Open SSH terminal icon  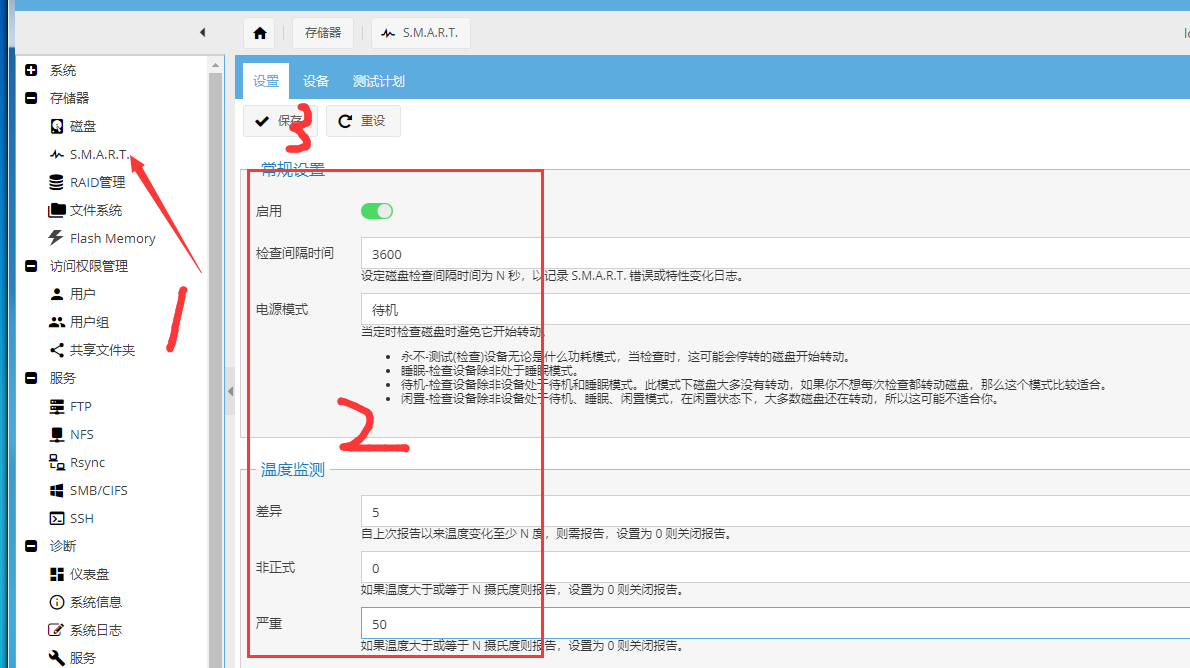pyautogui.click(x=57, y=518)
